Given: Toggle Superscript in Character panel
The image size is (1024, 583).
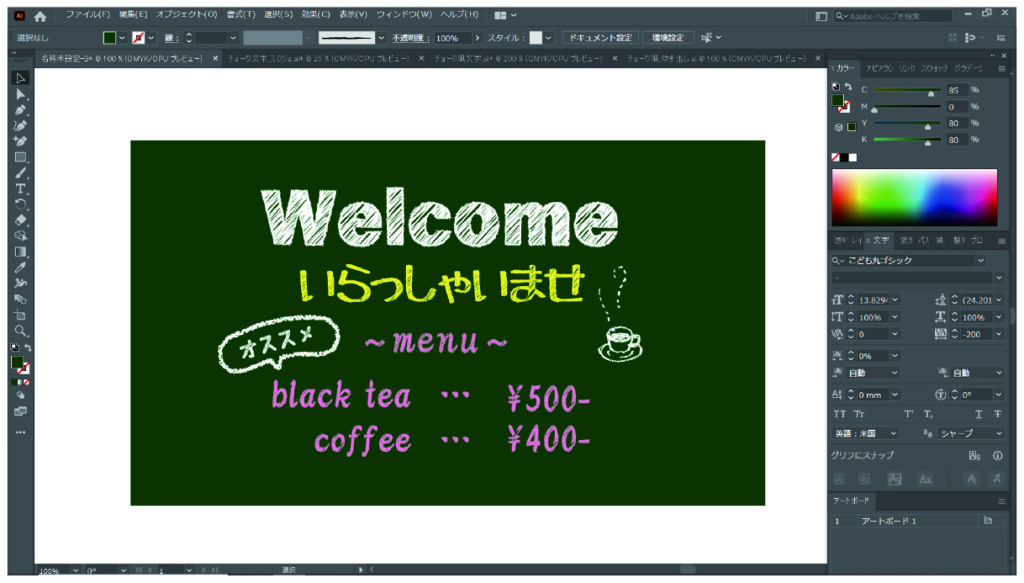Looking at the screenshot, I should coord(908,414).
